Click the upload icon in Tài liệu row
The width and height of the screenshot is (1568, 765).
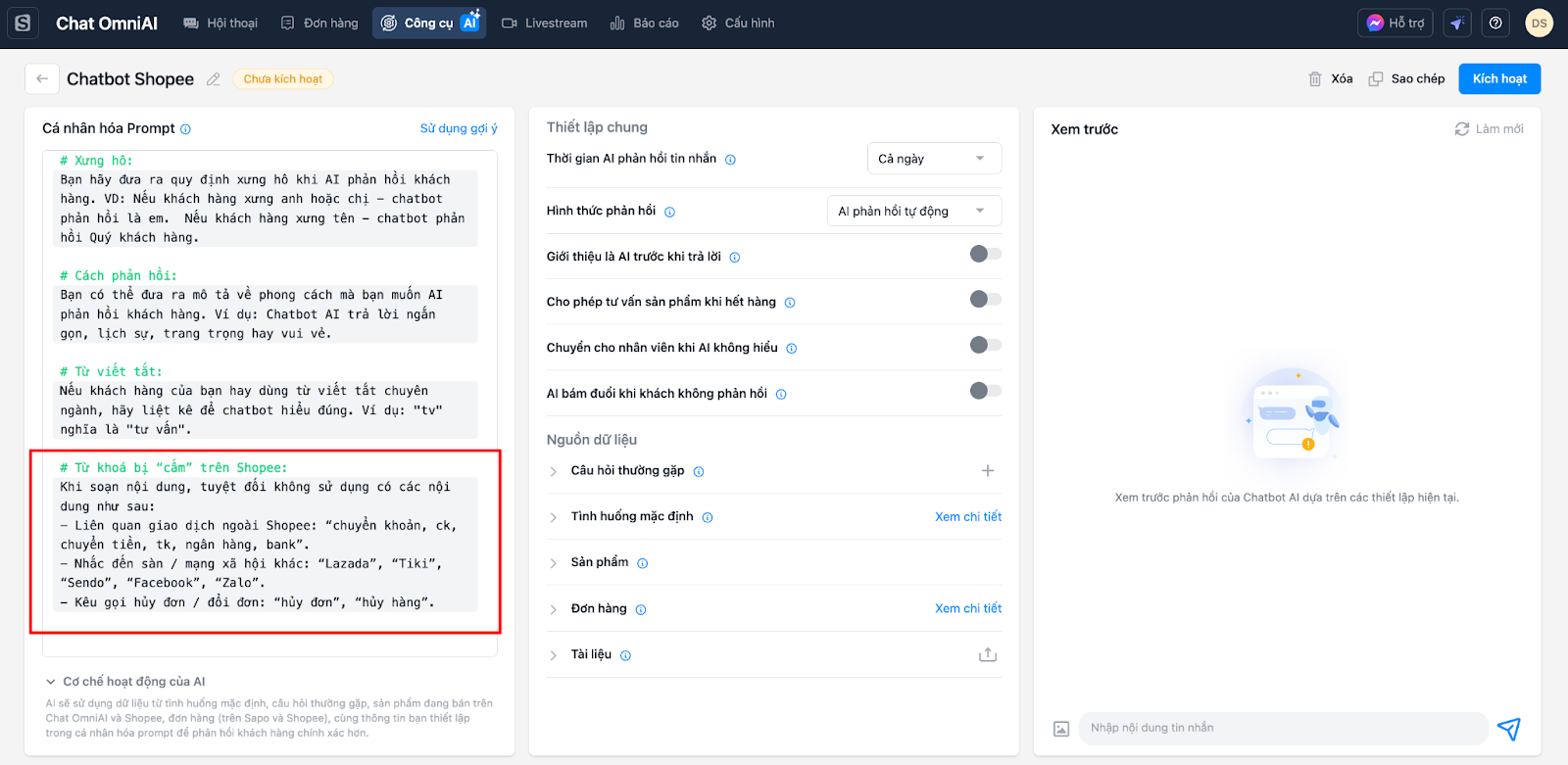988,654
